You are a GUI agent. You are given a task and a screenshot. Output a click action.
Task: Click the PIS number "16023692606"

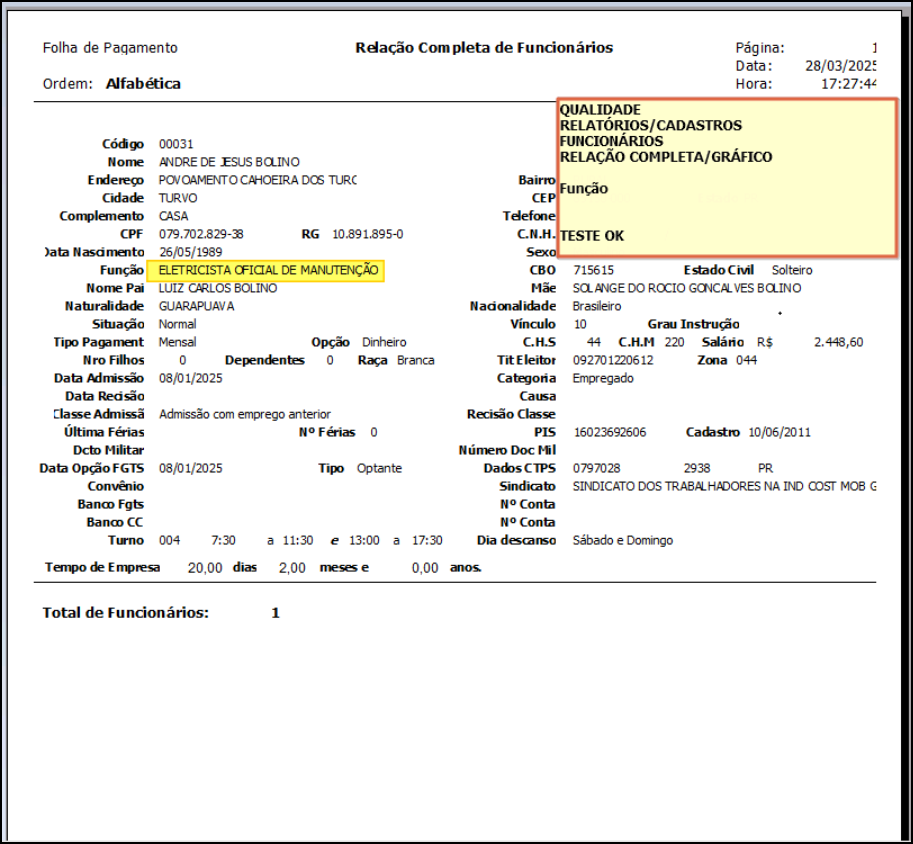click(610, 432)
